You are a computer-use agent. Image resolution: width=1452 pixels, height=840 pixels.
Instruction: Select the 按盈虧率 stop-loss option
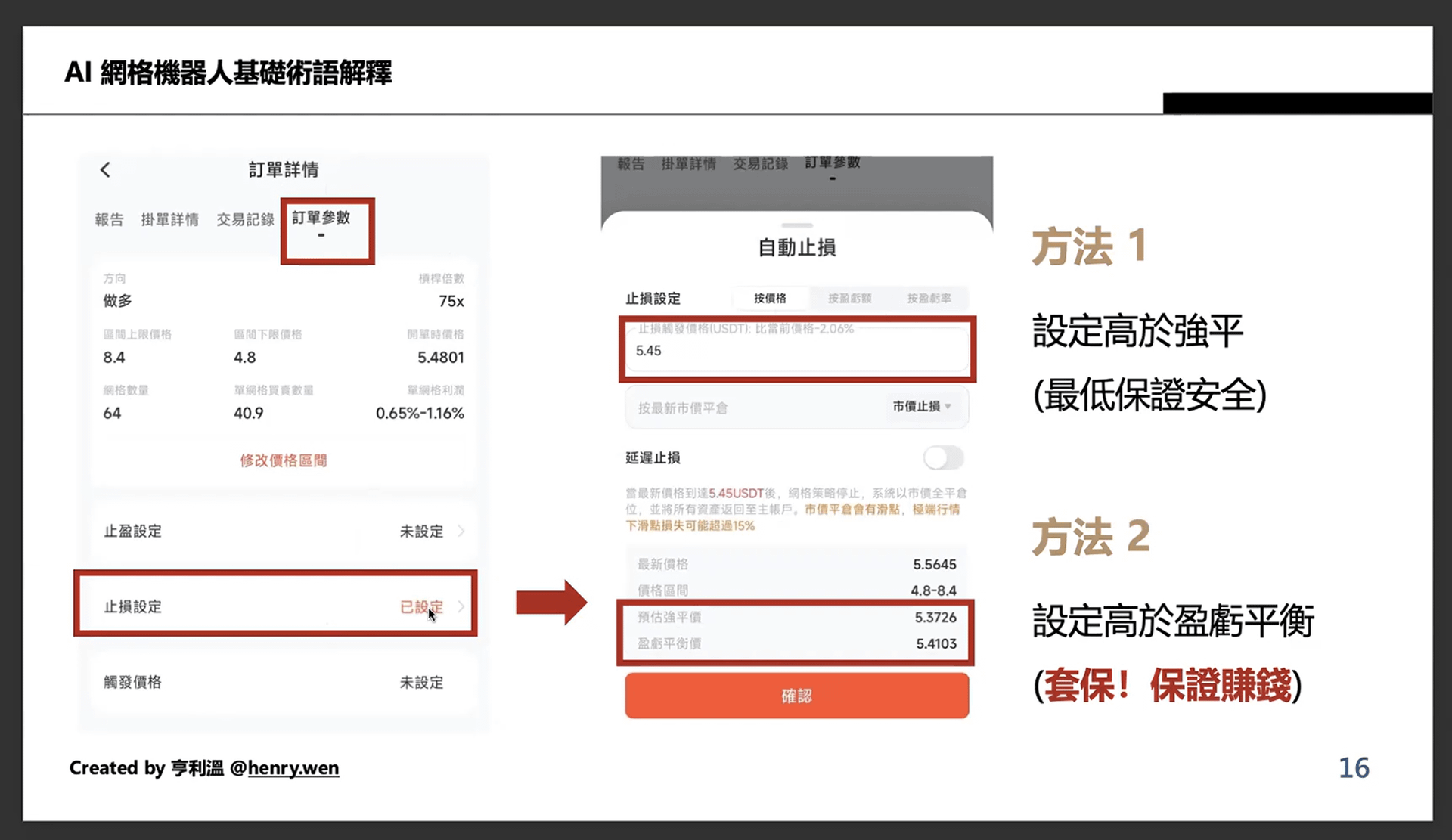tap(929, 298)
